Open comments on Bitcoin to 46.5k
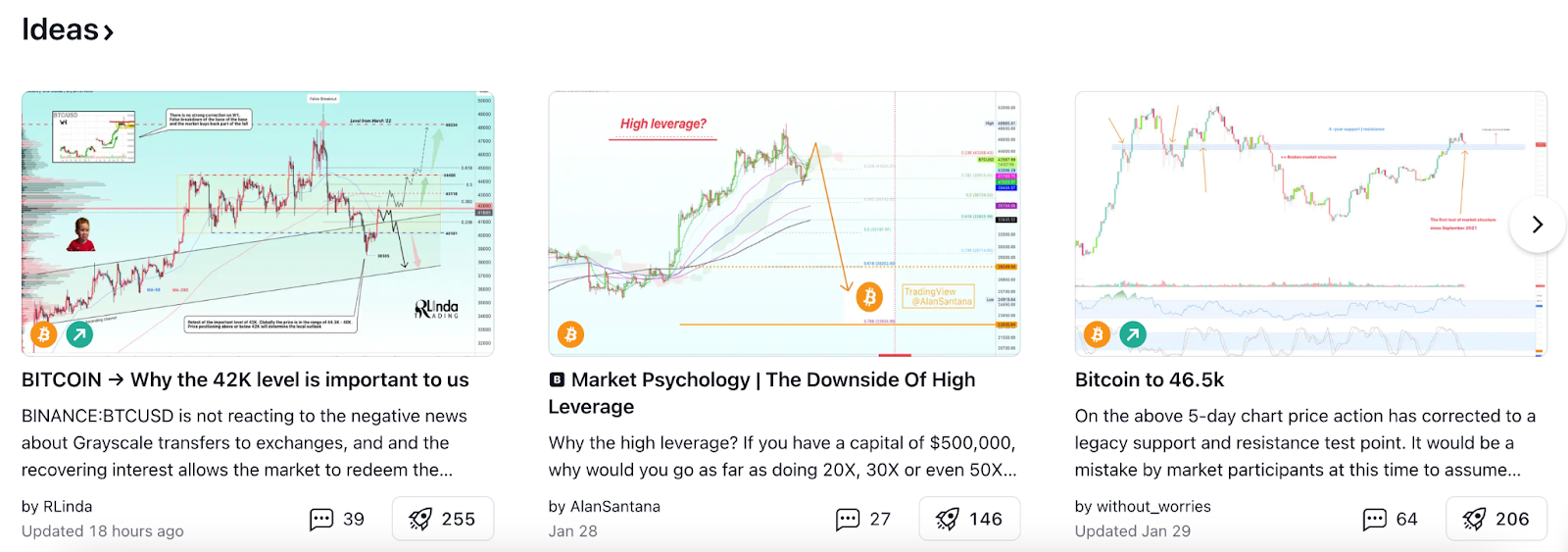 tap(1391, 519)
